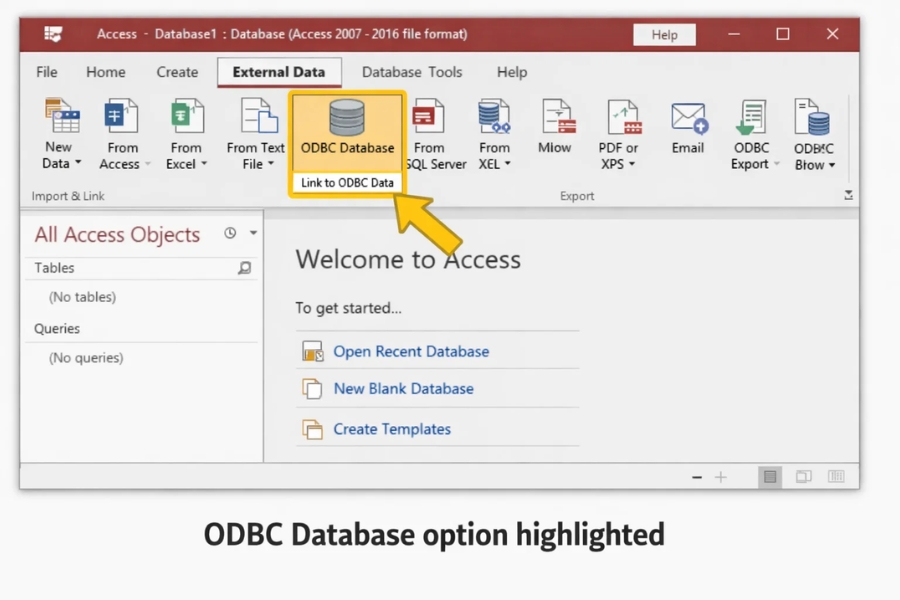Click the zoom minus control
Viewport: 900px width, 600px height.
tap(696, 477)
